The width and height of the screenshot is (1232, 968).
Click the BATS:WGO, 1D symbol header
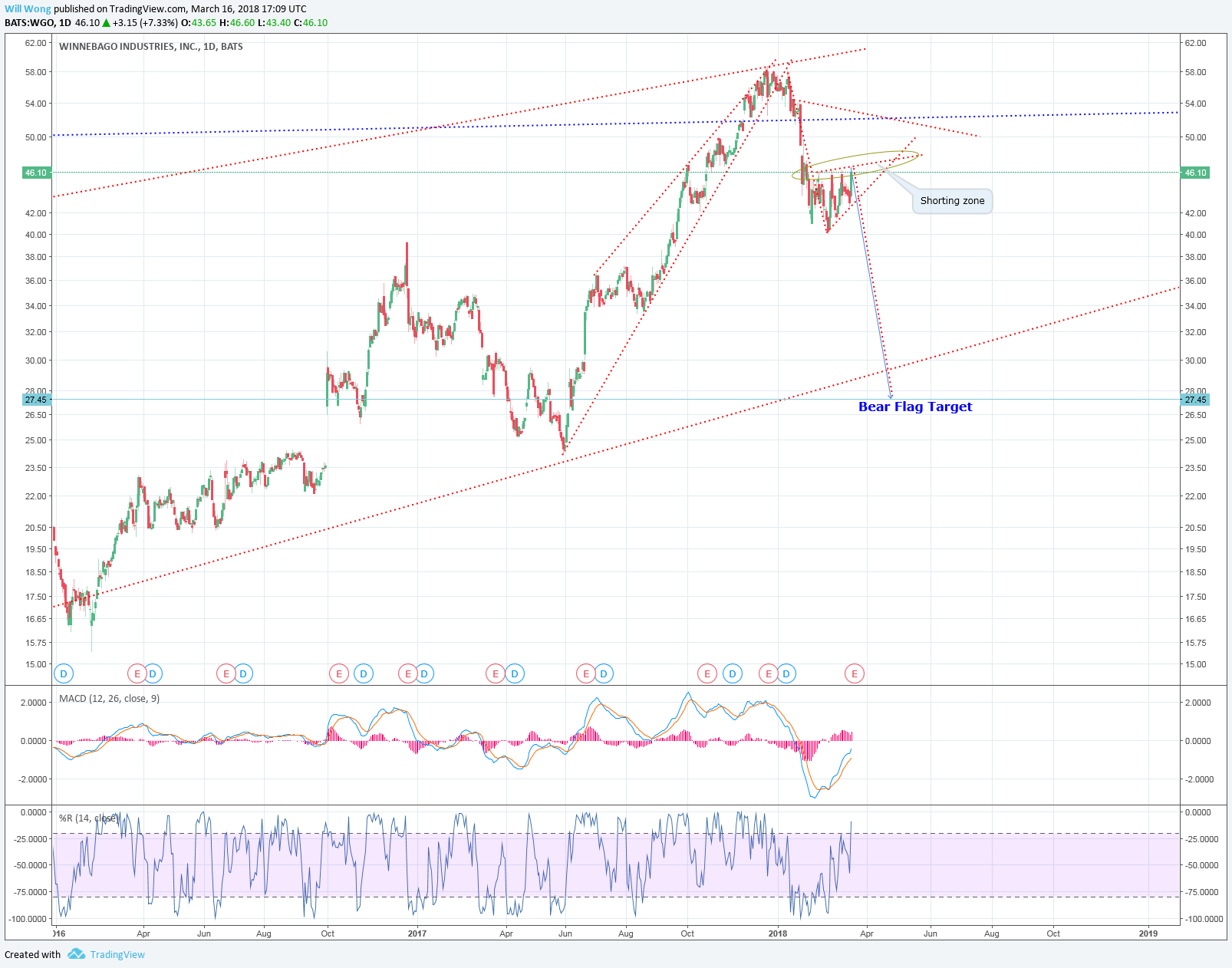coord(38,23)
